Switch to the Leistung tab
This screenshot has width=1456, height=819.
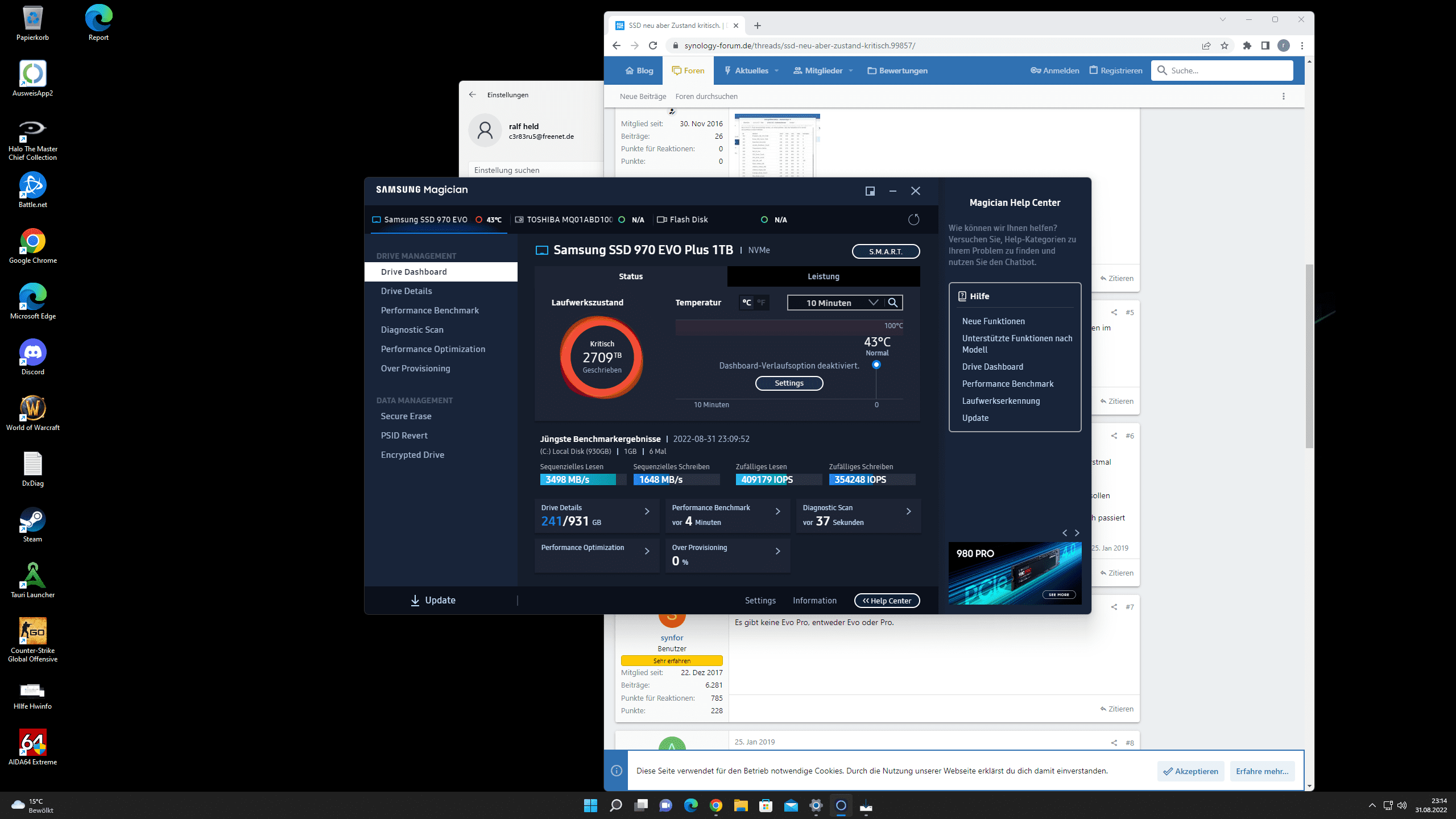click(823, 276)
